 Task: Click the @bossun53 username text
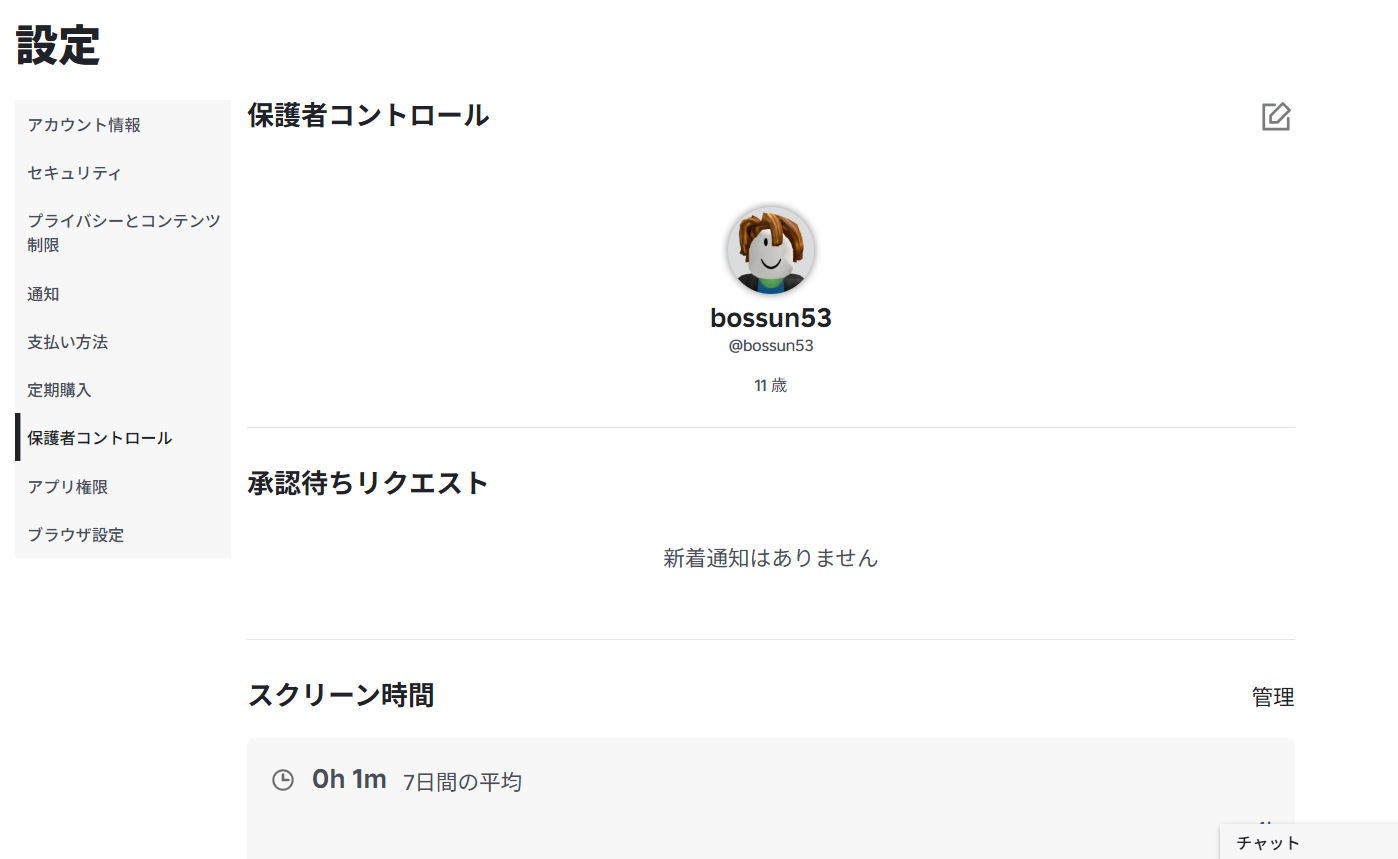point(770,346)
